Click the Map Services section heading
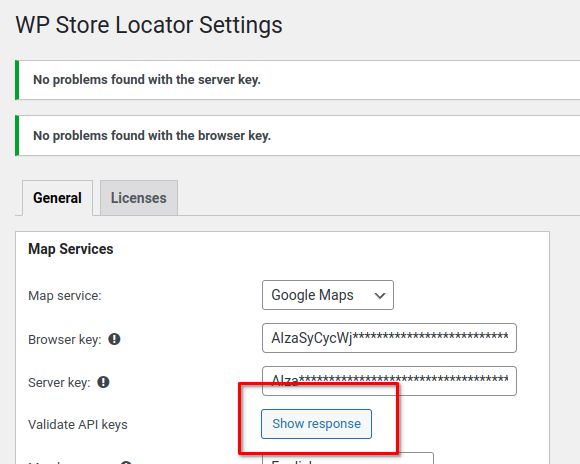The height and width of the screenshot is (464, 580). [71, 249]
